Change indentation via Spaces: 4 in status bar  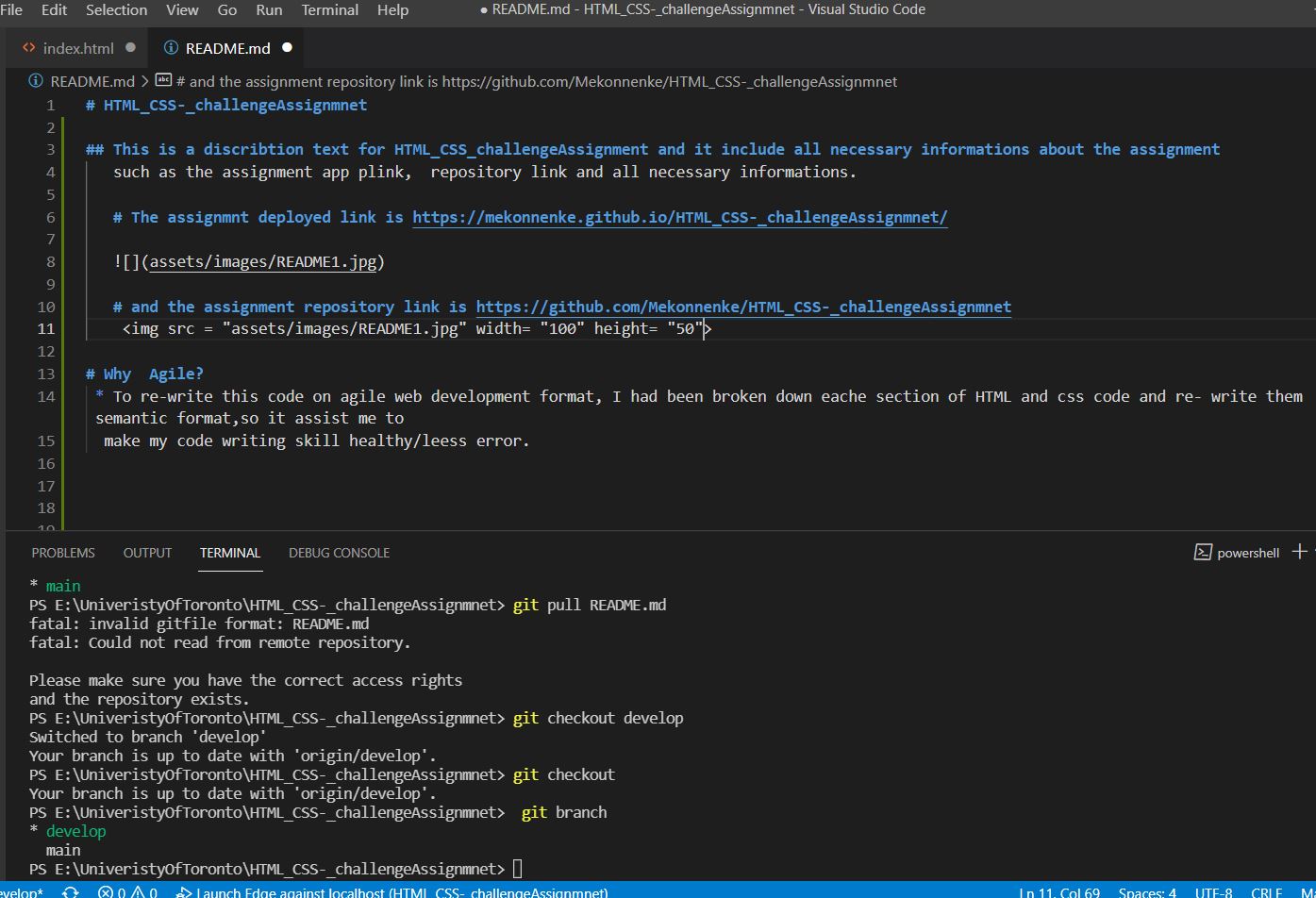pos(1146,892)
